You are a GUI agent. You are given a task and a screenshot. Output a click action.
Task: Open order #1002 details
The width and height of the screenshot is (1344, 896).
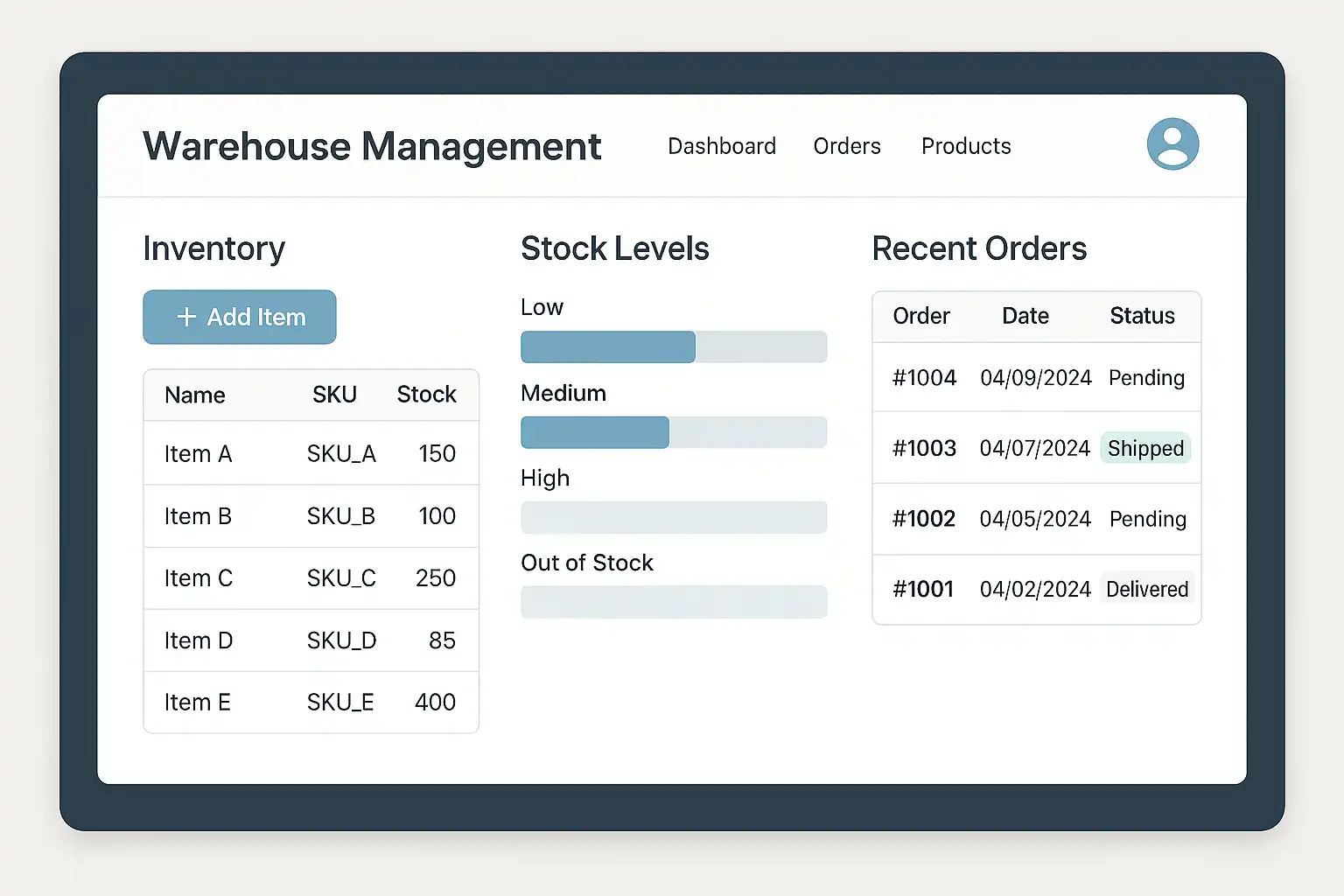tap(924, 519)
